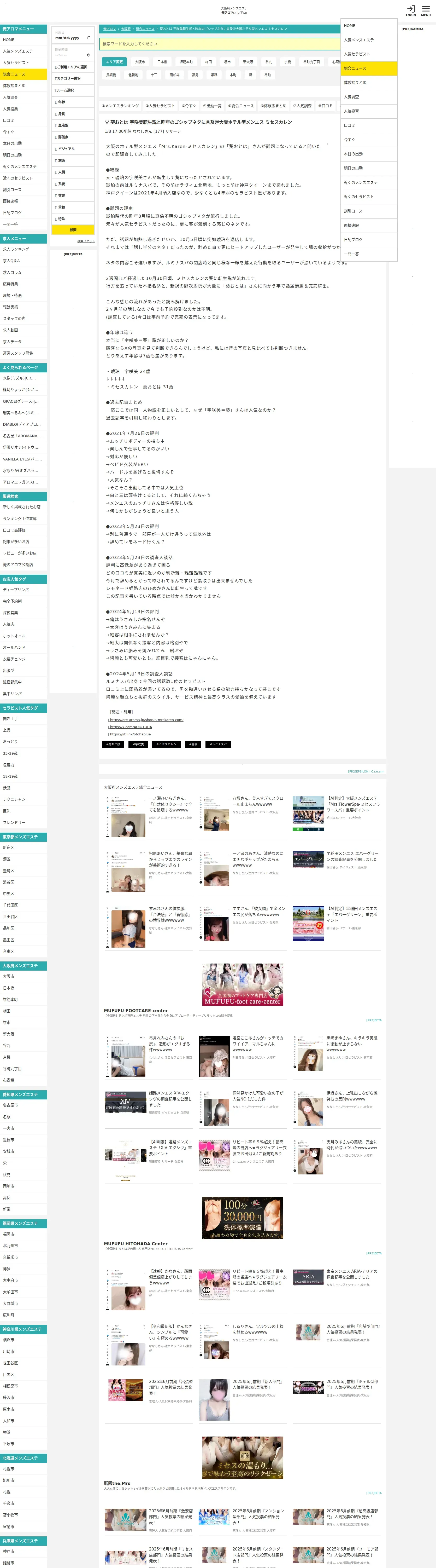
Task: Click the LOGIN icon in the header
Action: point(411,10)
